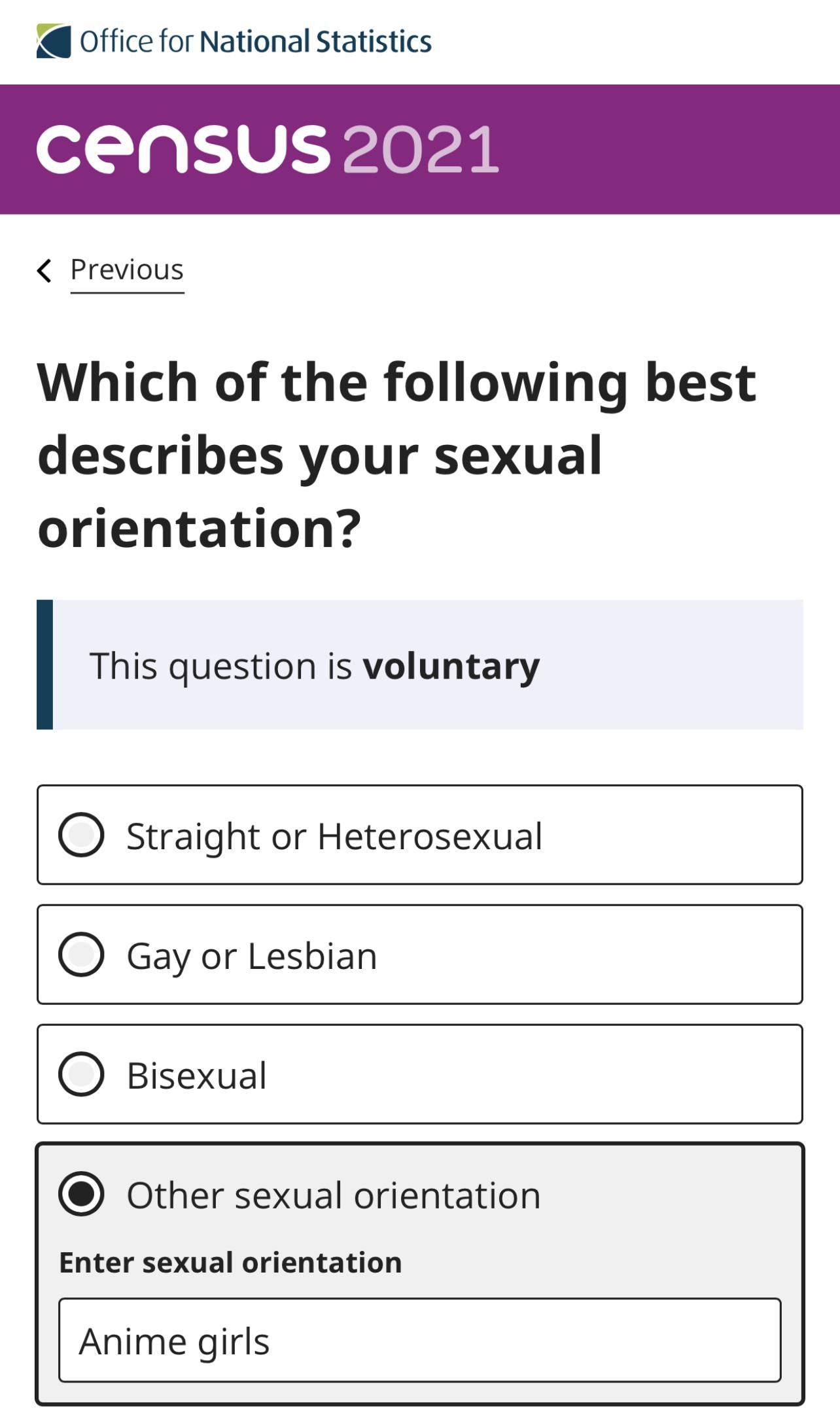Viewport: 840px width, 1425px height.
Task: Click the bold word "voluntary" in the notice
Action: pyautogui.click(x=451, y=666)
